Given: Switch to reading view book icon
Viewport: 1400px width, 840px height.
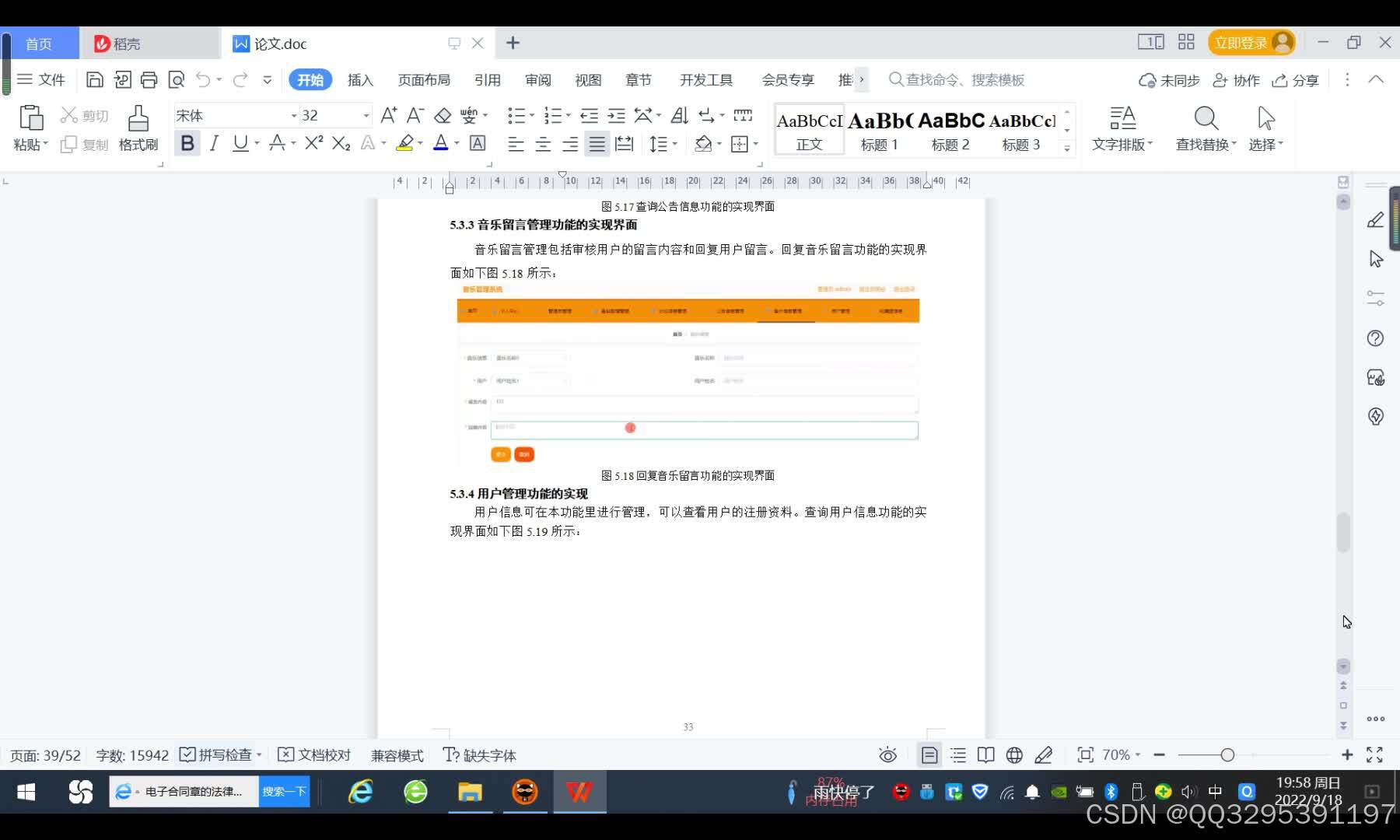Looking at the screenshot, I should click(985, 754).
